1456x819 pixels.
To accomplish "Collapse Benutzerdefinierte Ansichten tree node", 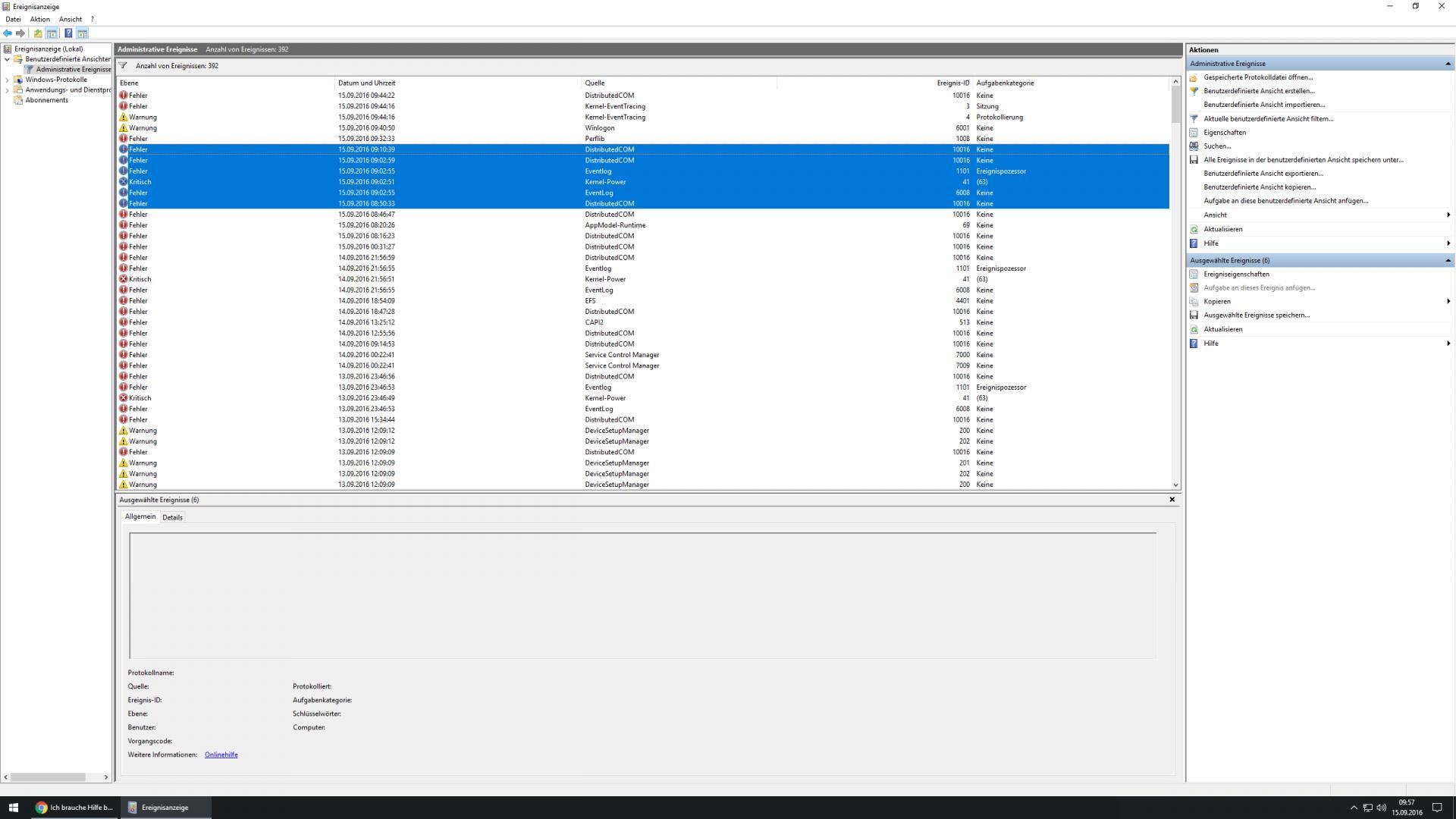I will (8, 59).
